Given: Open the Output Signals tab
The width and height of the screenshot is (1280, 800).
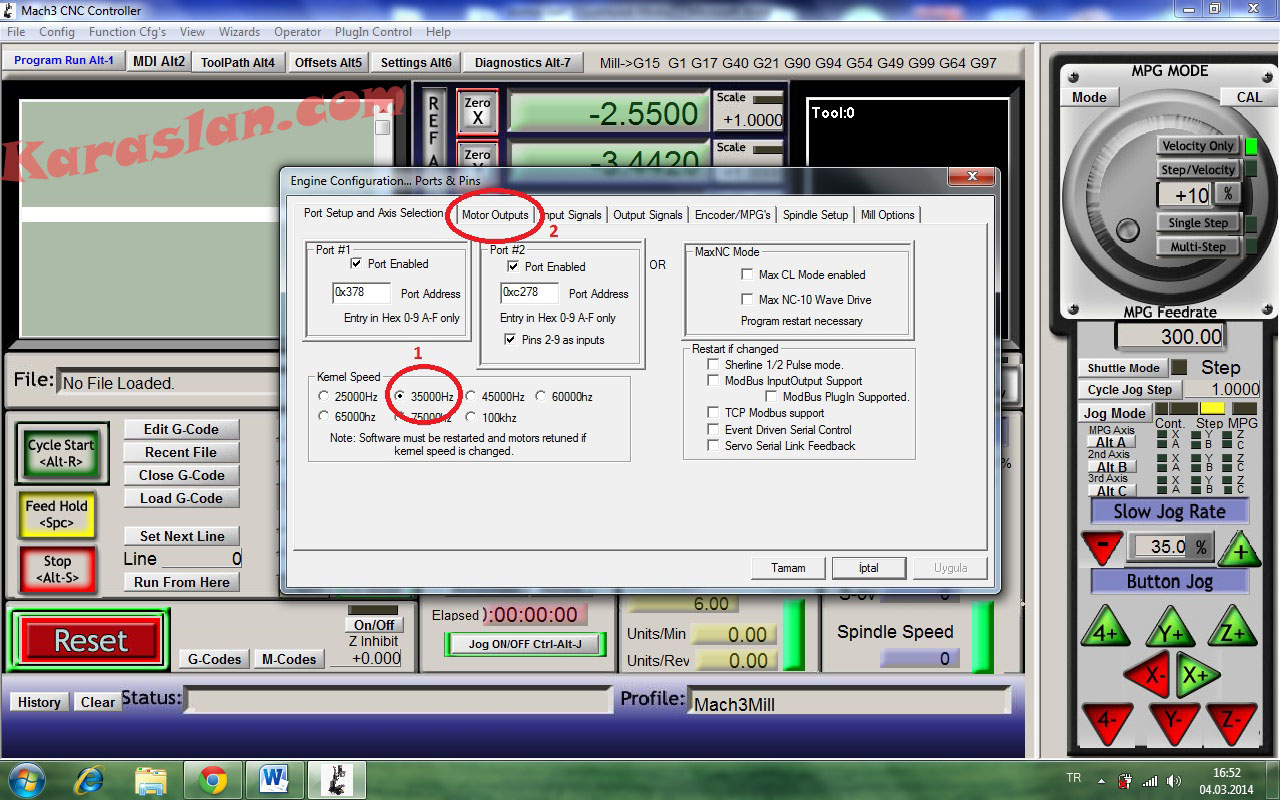Looking at the screenshot, I should (x=648, y=215).
